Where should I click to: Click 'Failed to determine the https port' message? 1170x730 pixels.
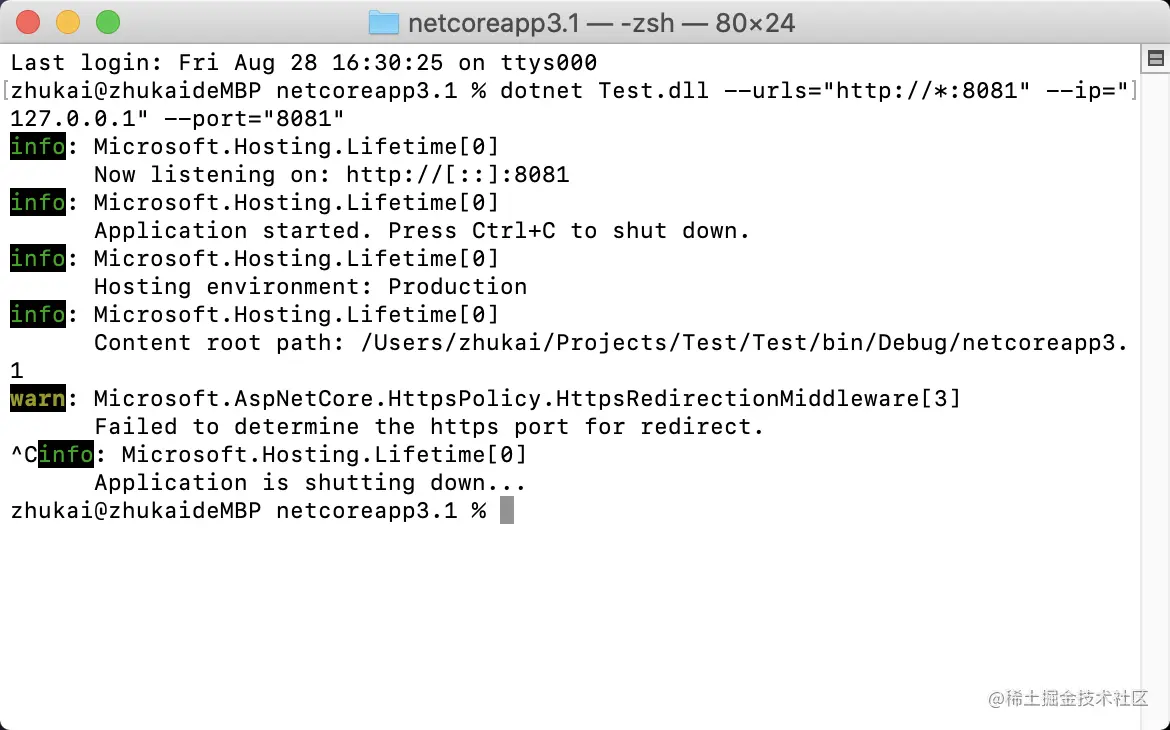click(x=428, y=427)
